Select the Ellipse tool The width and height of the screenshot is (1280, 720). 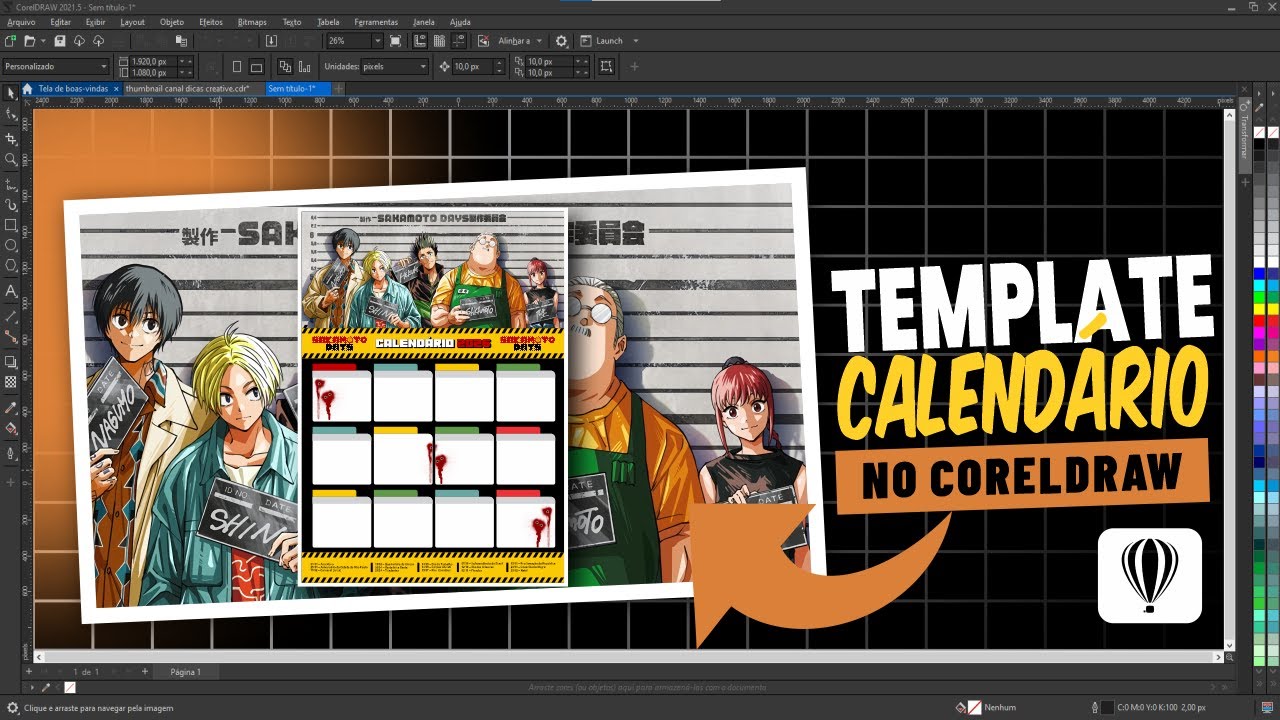click(11, 245)
